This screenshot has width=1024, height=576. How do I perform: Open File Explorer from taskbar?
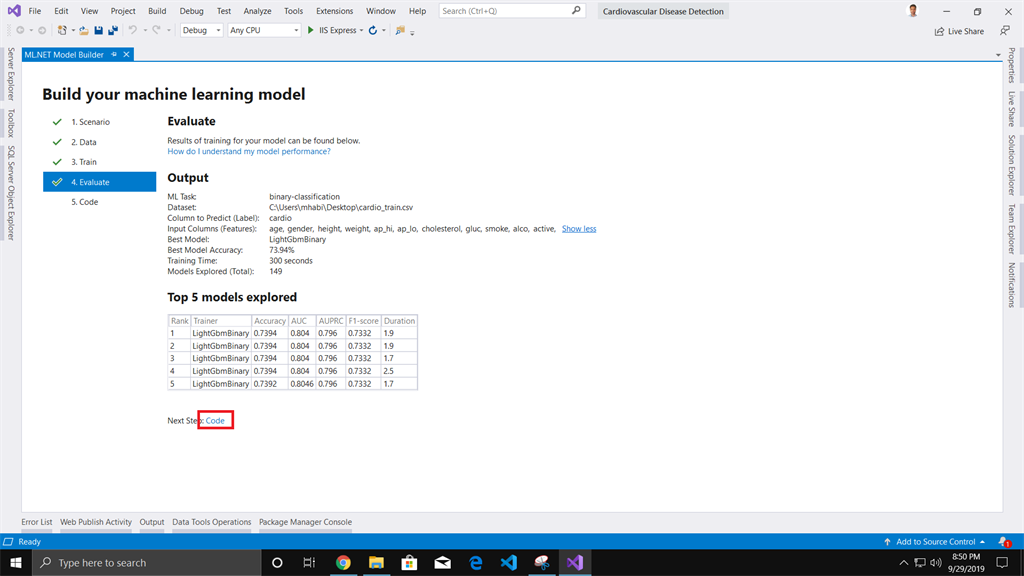click(376, 562)
